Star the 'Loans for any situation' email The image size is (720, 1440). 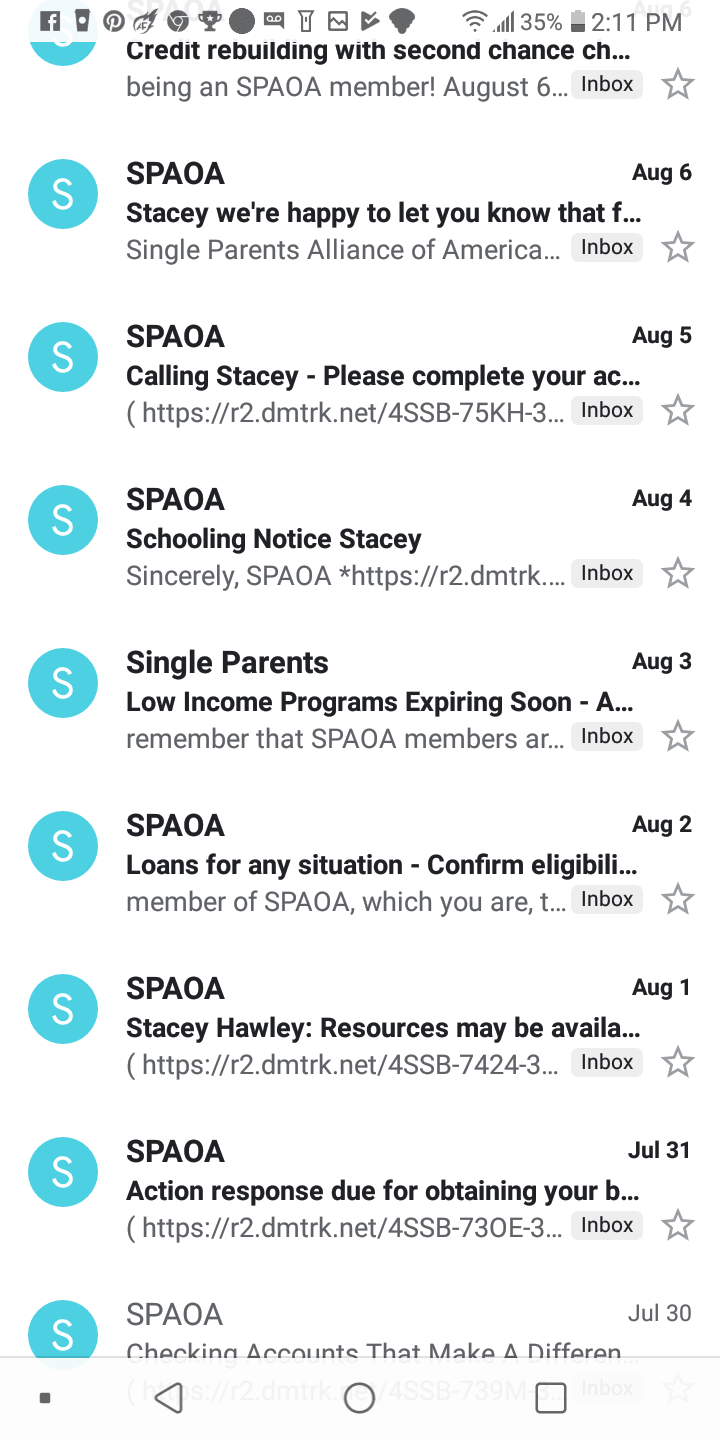[678, 899]
